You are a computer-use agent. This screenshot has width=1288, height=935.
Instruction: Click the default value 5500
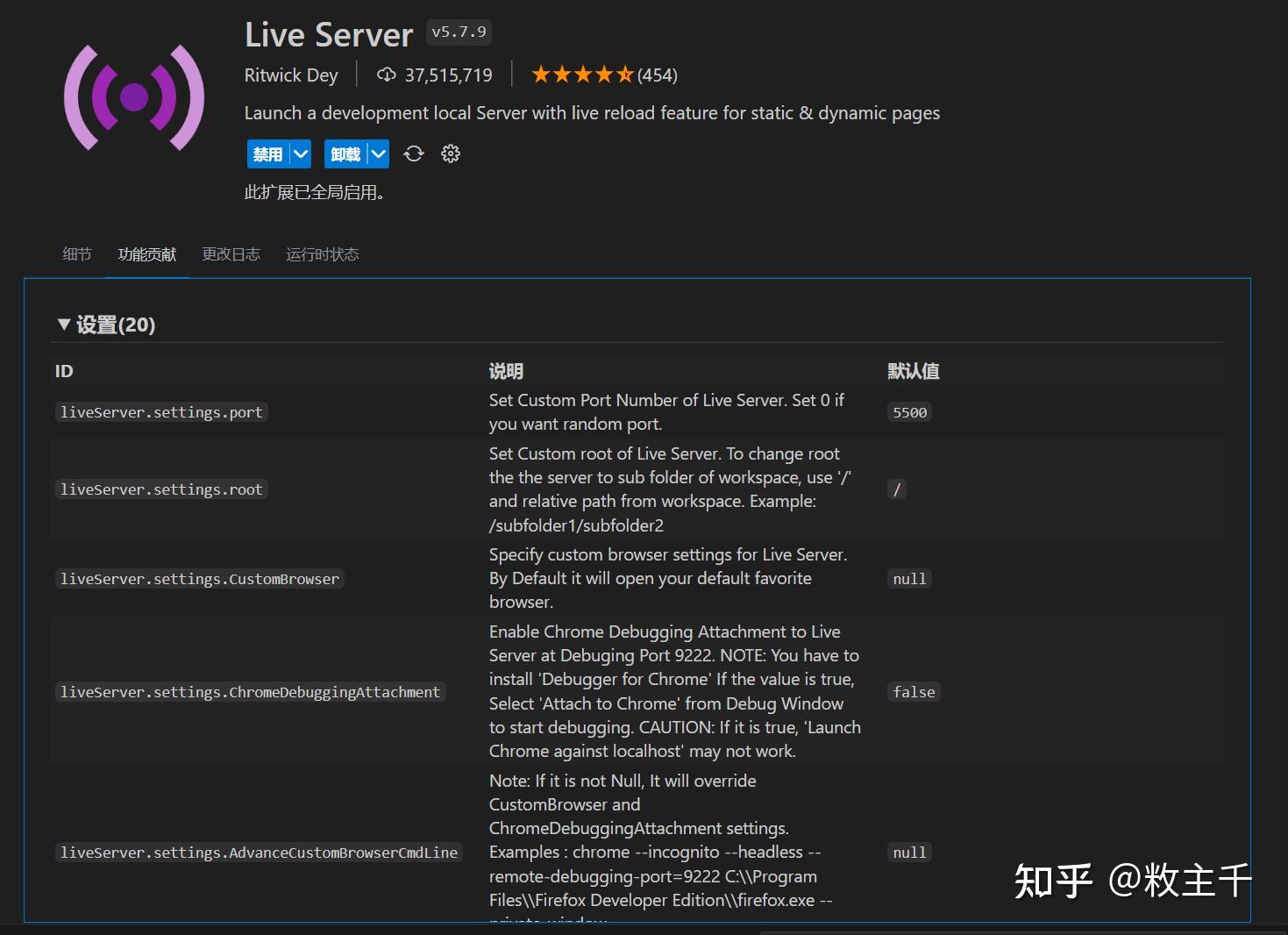[x=909, y=412]
